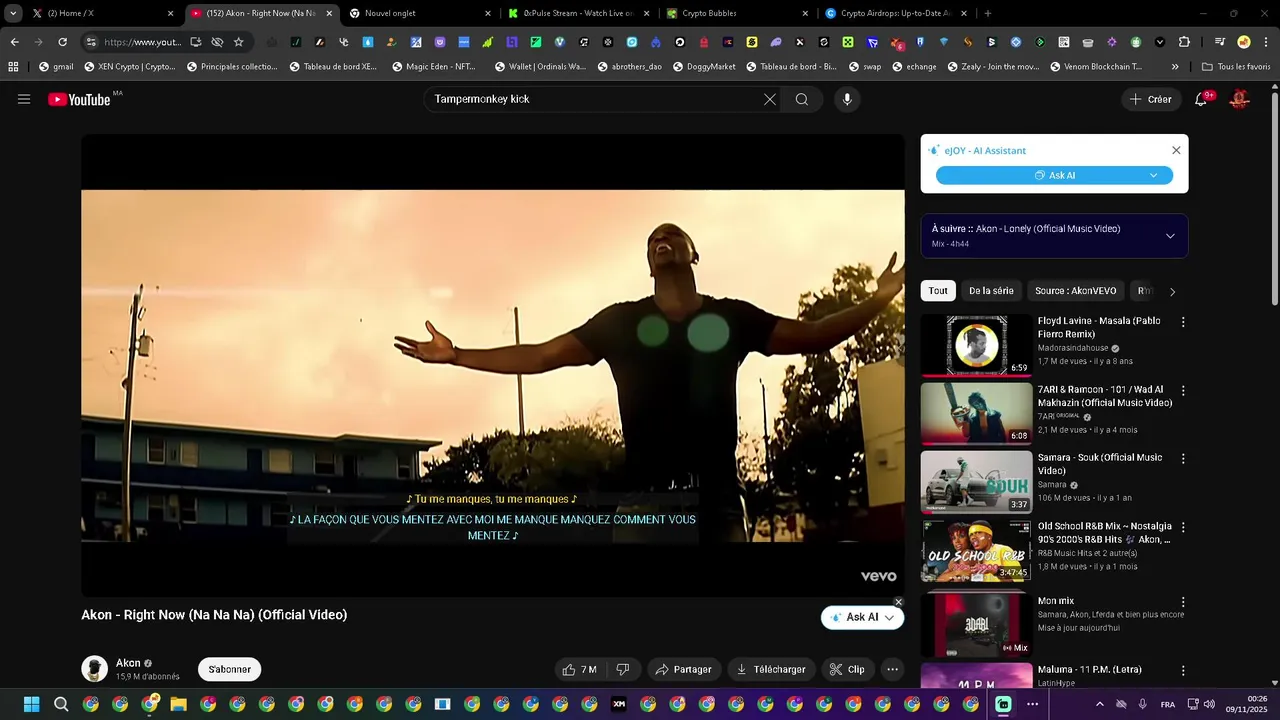
Task: Open the account avatar menu
Action: point(1239,99)
